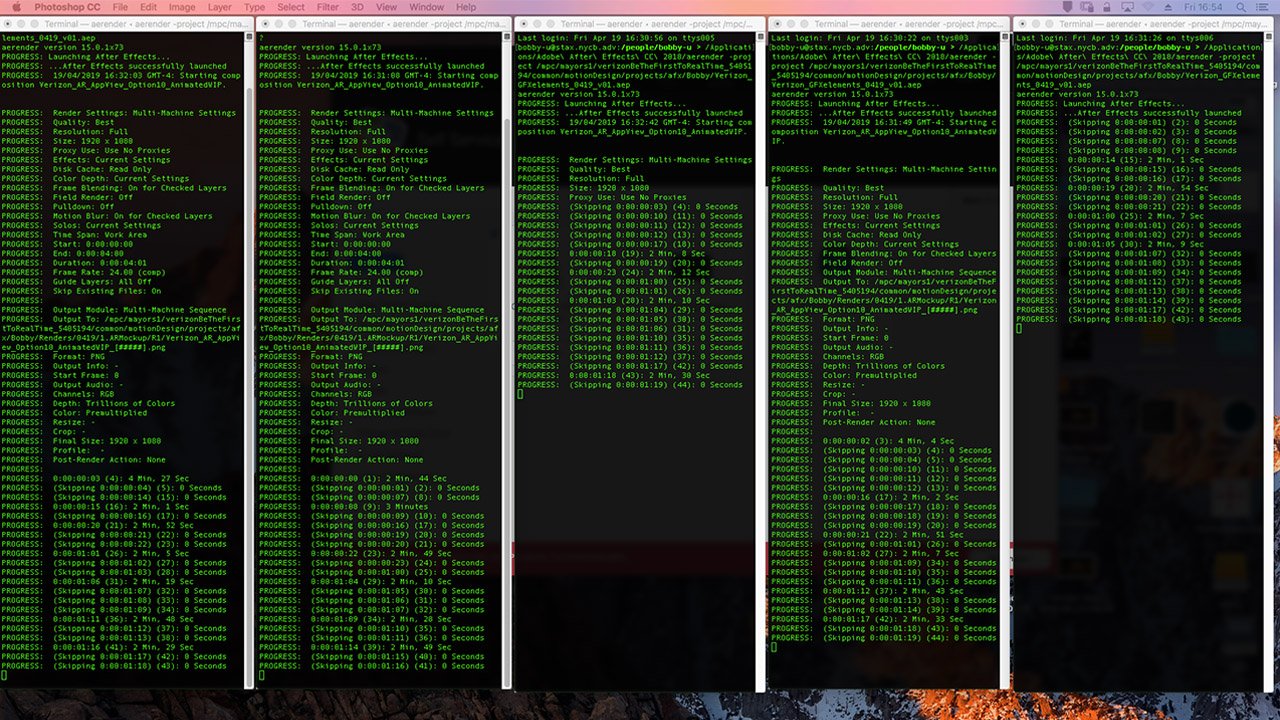This screenshot has height=720, width=1280.
Task: Open the Apple menu
Action: [18, 7]
